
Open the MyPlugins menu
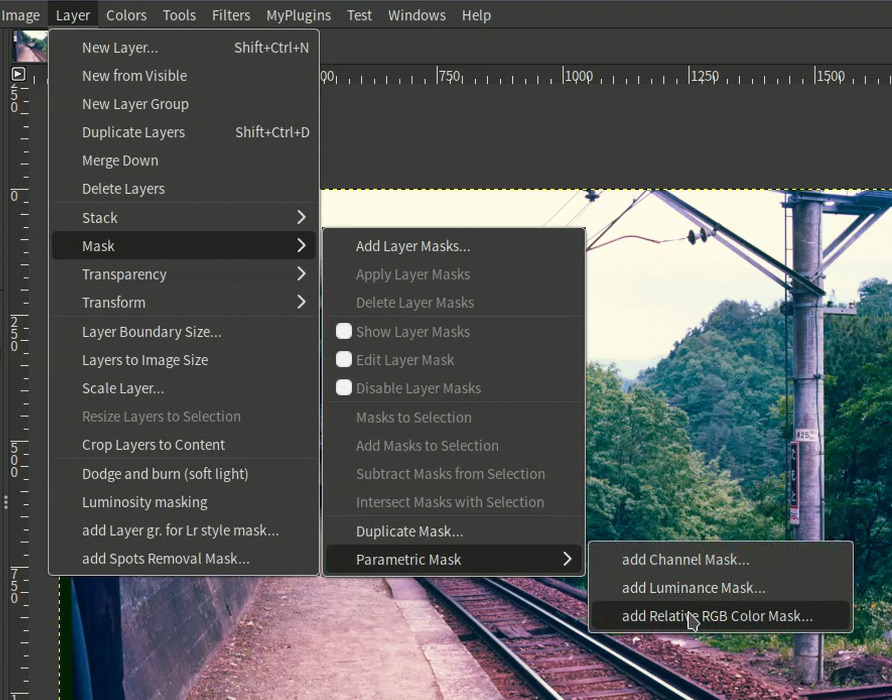point(299,15)
